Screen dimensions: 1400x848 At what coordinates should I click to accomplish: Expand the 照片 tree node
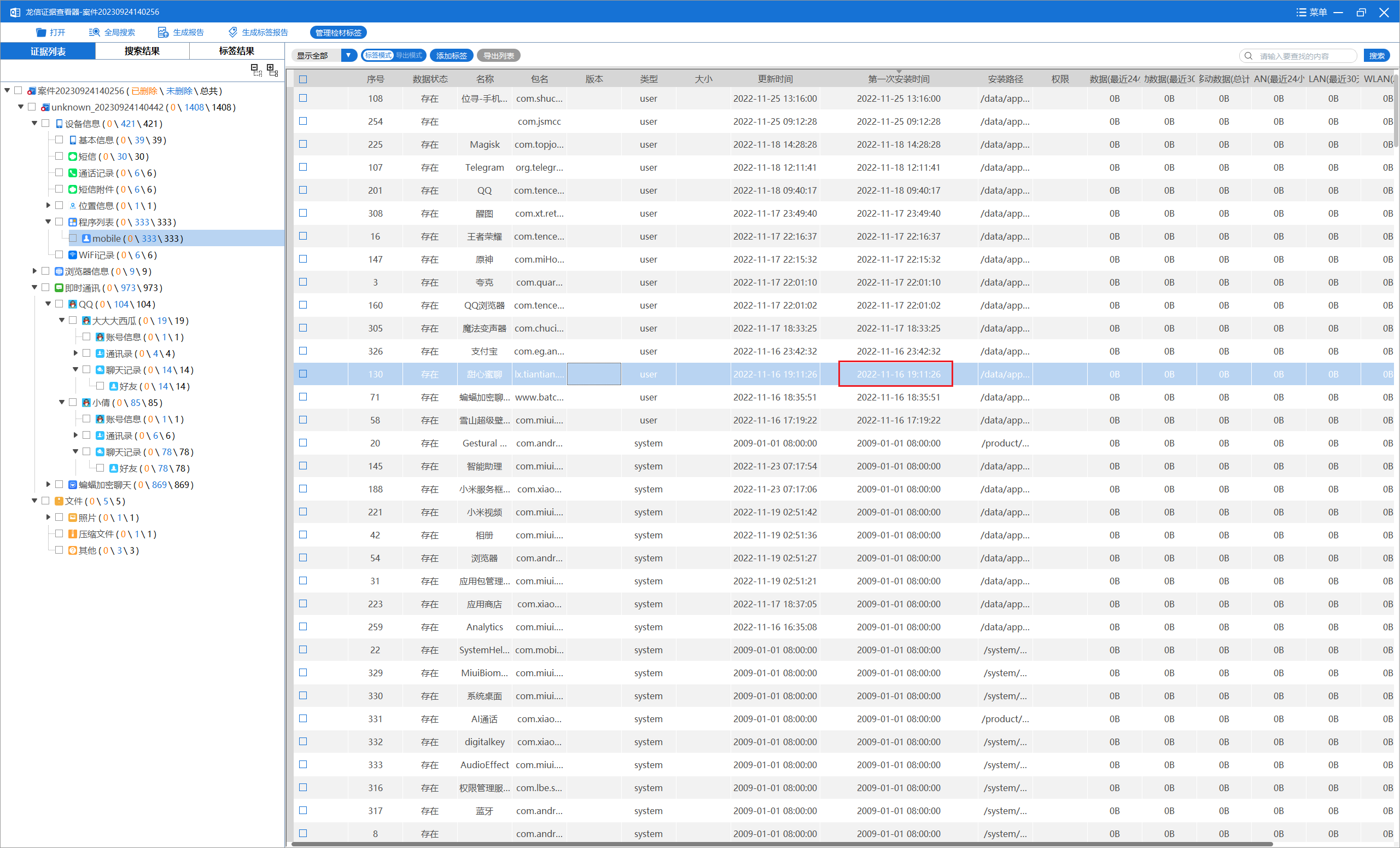click(48, 517)
